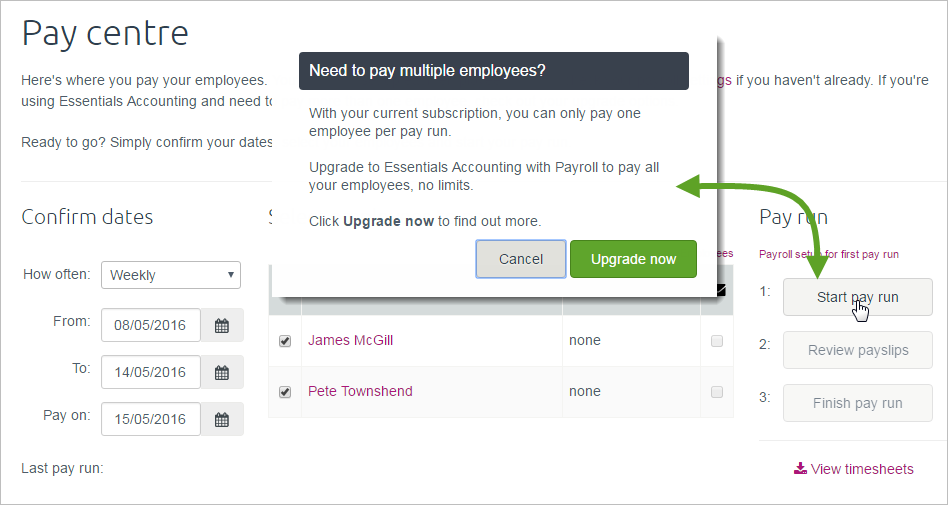Open the Pay on calendar picker

222,419
